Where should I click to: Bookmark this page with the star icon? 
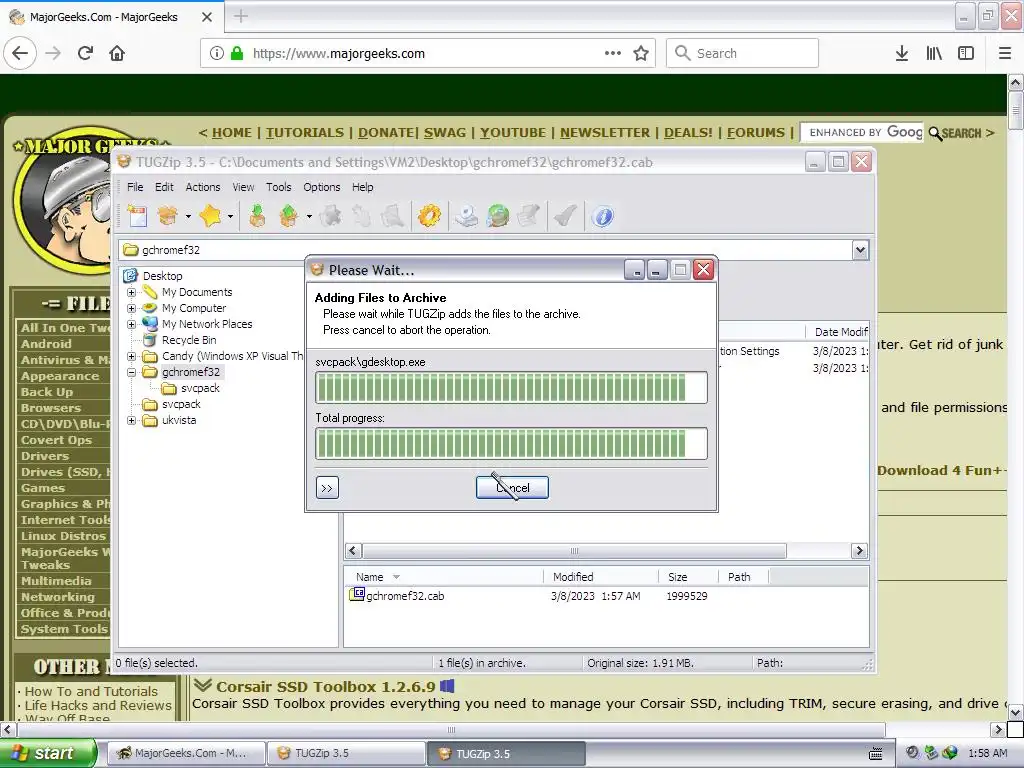(641, 54)
